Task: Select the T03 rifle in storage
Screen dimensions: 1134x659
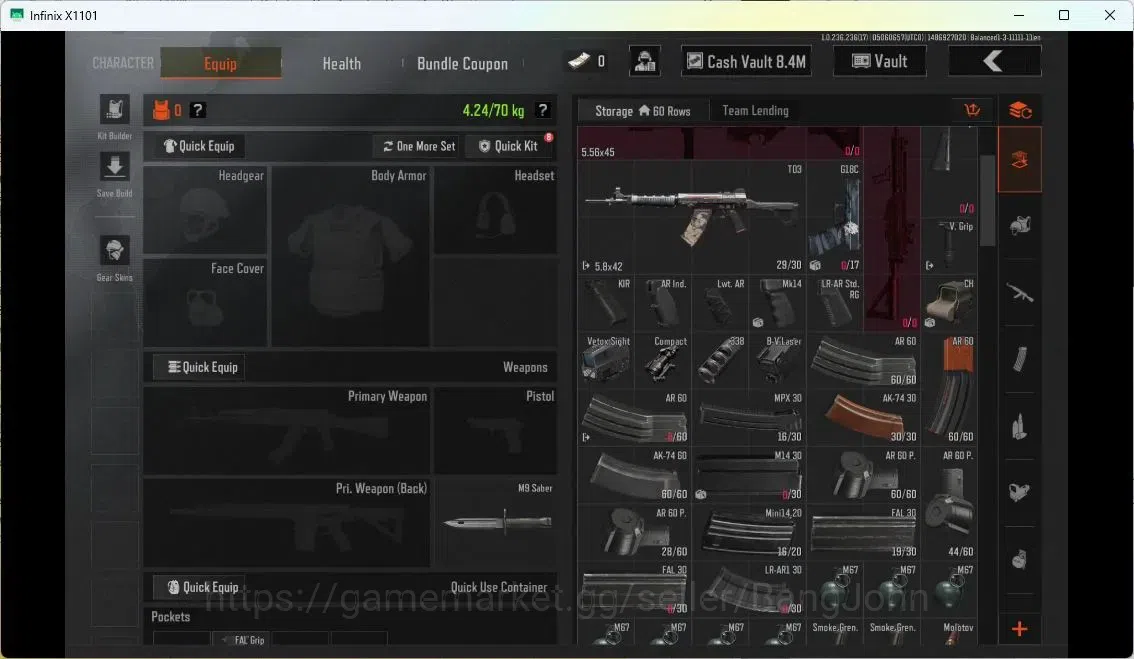Action: tap(691, 216)
